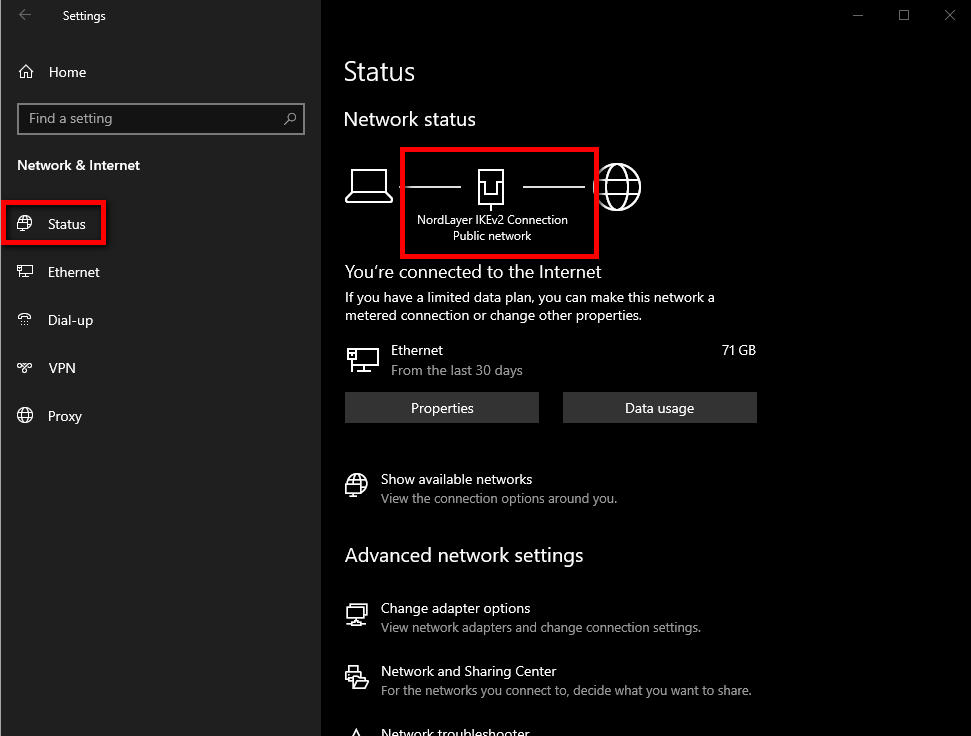Screen dimensions: 971x736
Task: Click the Network and Sharing Center icon
Action: pyautogui.click(x=356, y=677)
